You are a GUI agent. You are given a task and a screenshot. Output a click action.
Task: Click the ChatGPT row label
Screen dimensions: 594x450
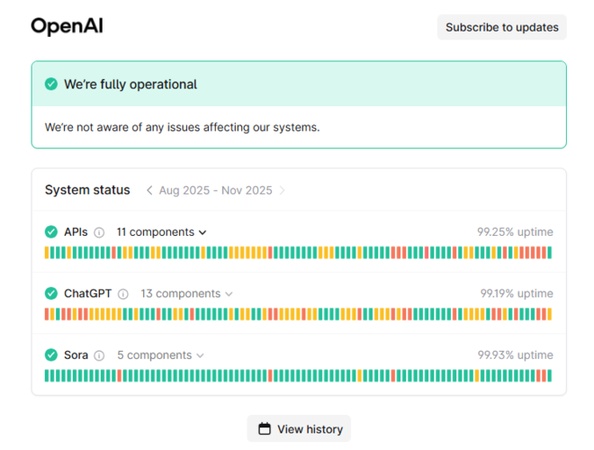pos(88,294)
